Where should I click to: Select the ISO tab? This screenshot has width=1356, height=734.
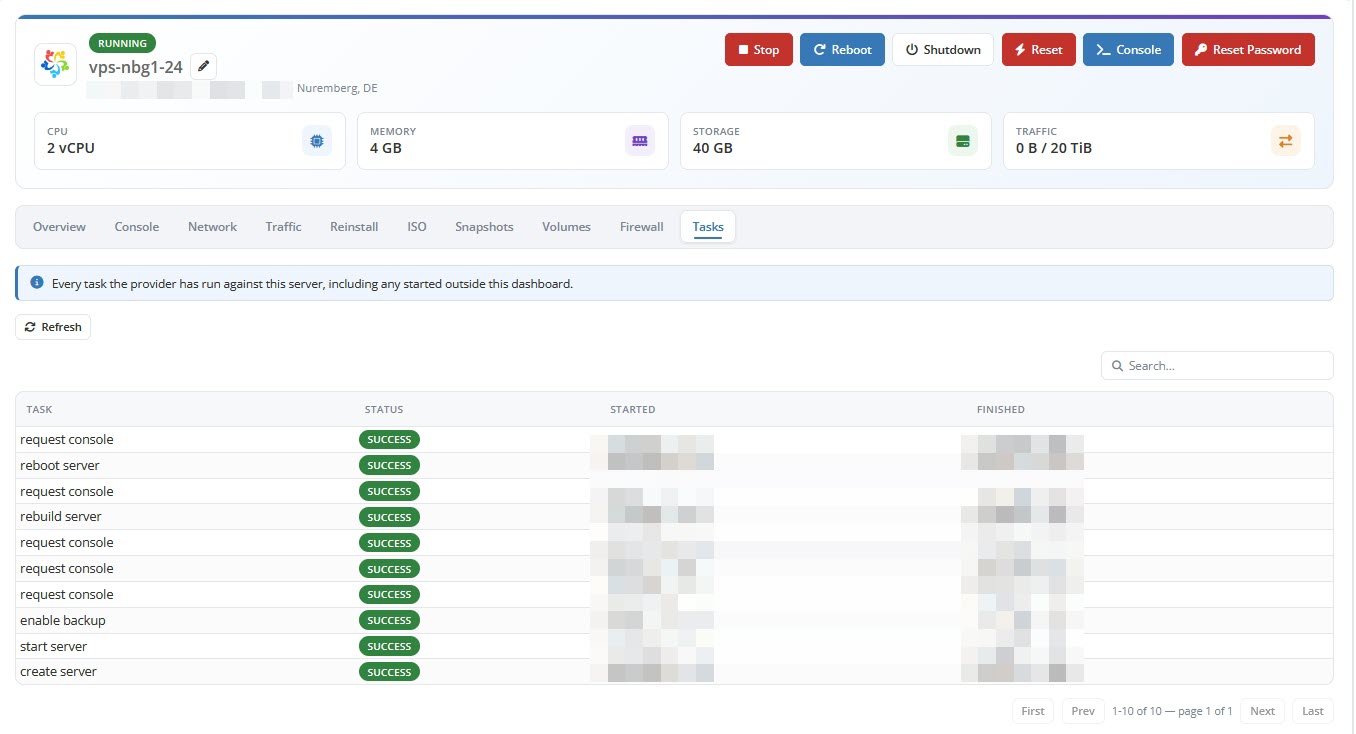[x=417, y=227]
